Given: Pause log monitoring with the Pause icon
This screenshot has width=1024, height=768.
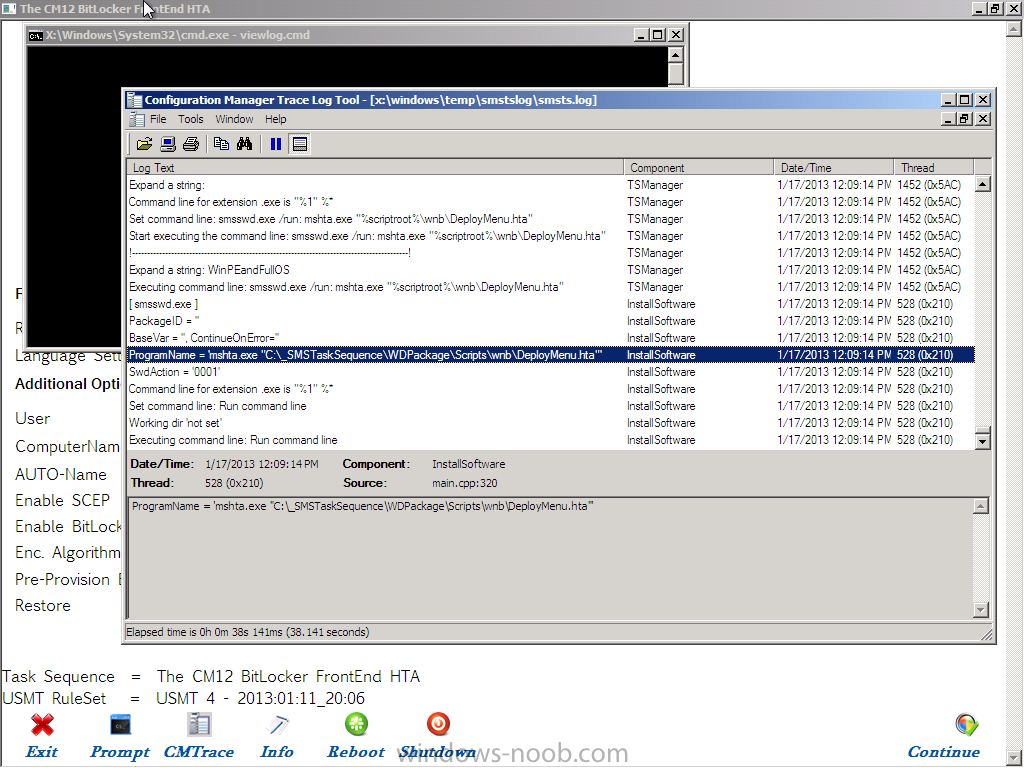Looking at the screenshot, I should pyautogui.click(x=276, y=144).
